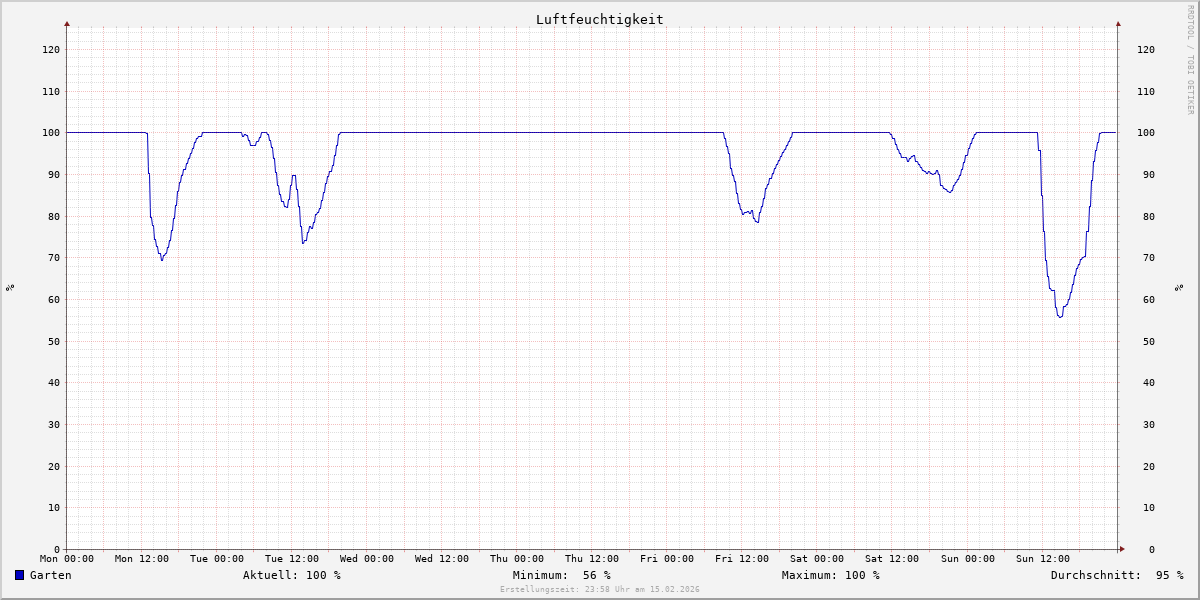Click the percent unit label on left axis
Screen dimensions: 1200x600
coord(10,288)
